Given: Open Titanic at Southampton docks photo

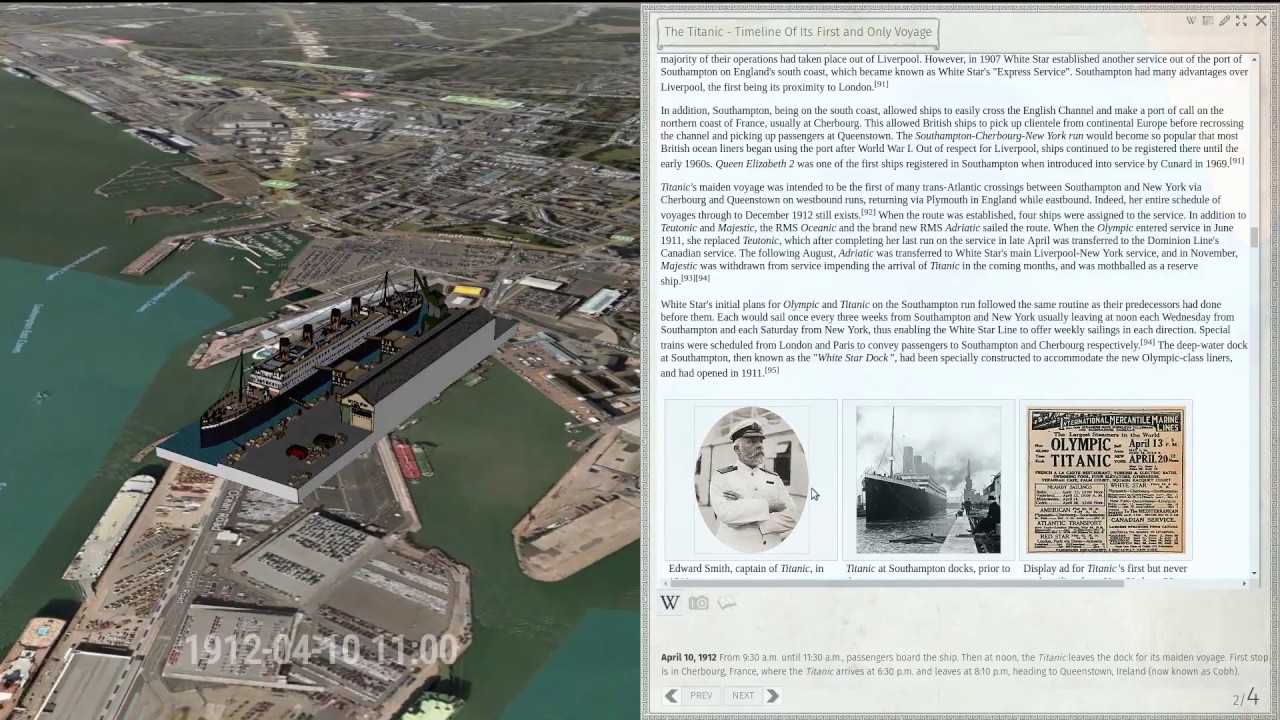Looking at the screenshot, I should tap(928, 480).
